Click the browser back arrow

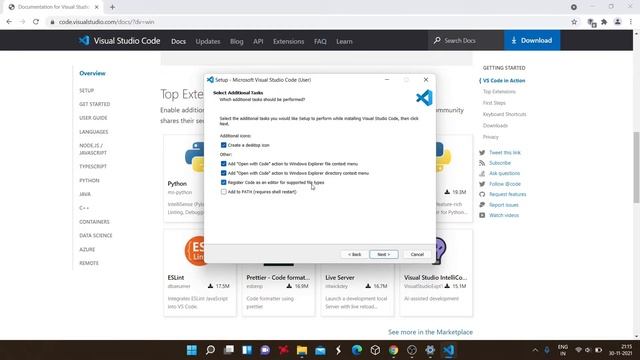[9, 22]
